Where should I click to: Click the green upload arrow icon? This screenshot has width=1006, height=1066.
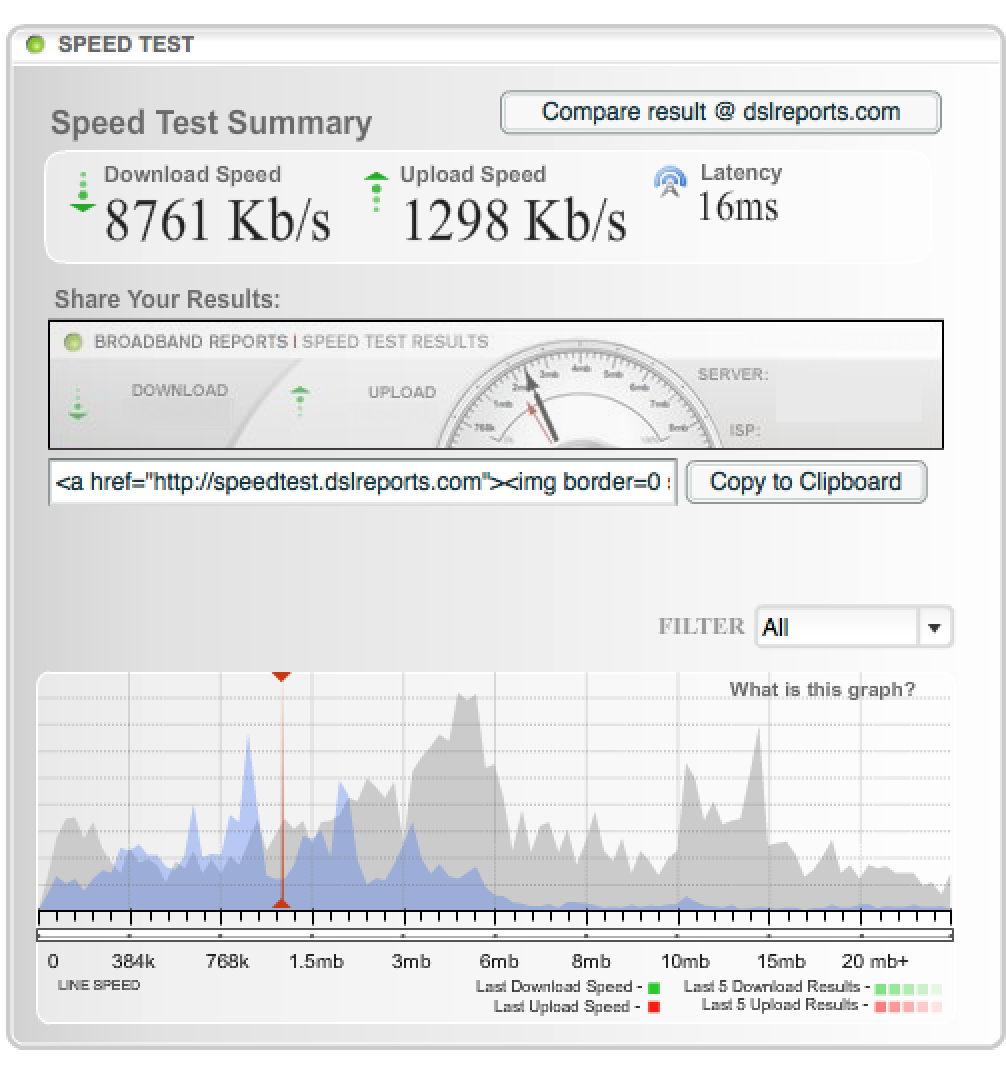376,192
